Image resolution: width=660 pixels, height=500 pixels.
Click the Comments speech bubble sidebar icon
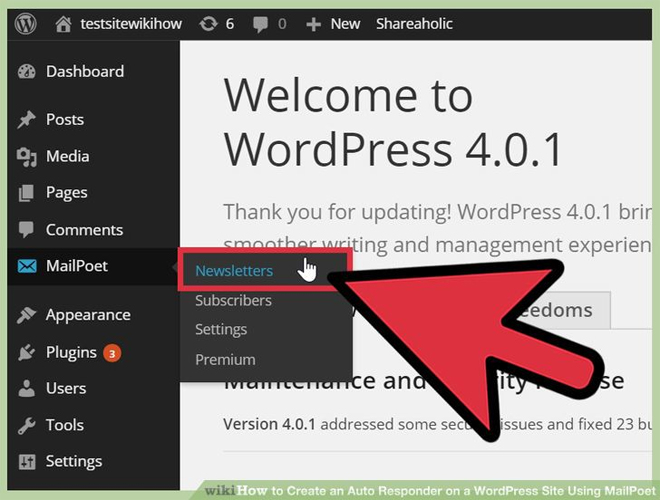coord(26,230)
